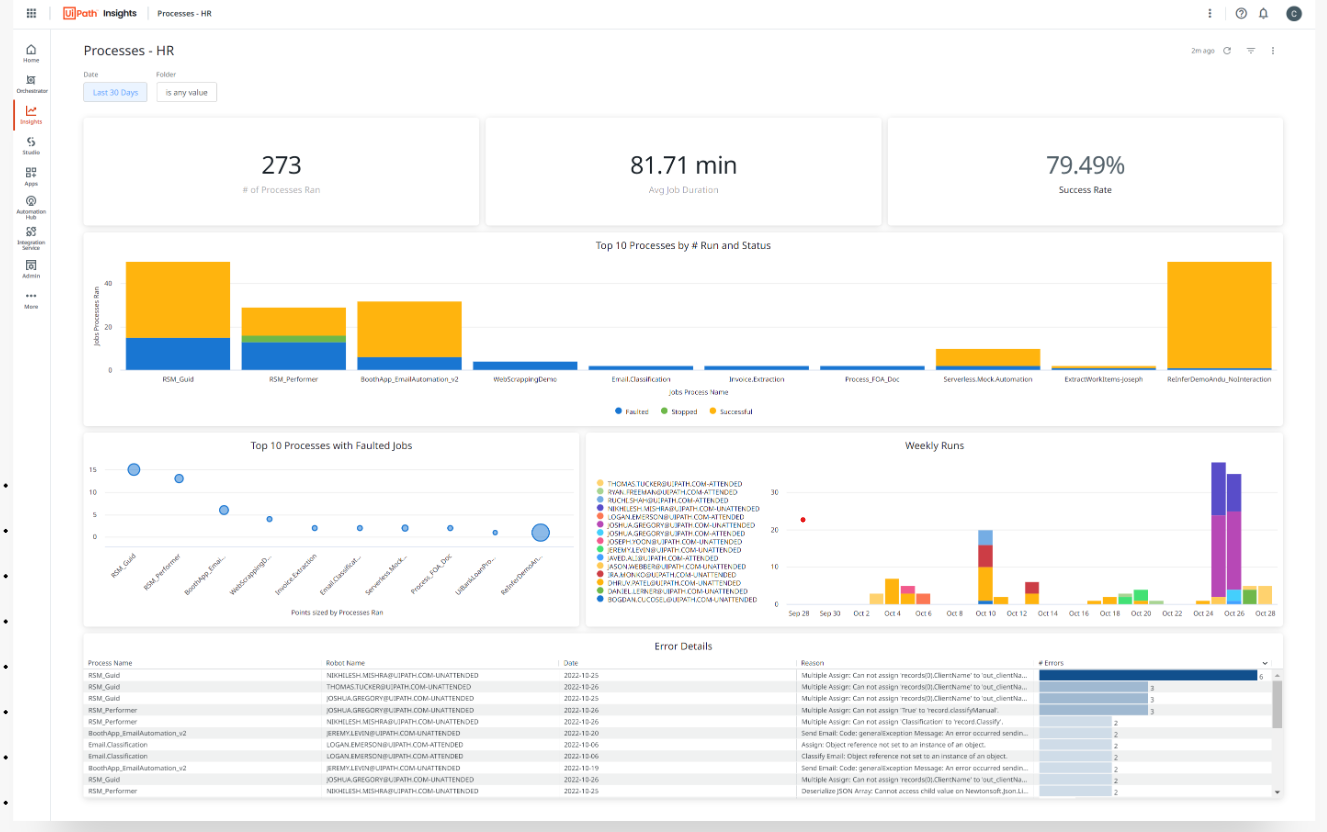Click the More ellipsis in the sidebar
Viewport: 1327px width, 832px height.
coord(31,300)
